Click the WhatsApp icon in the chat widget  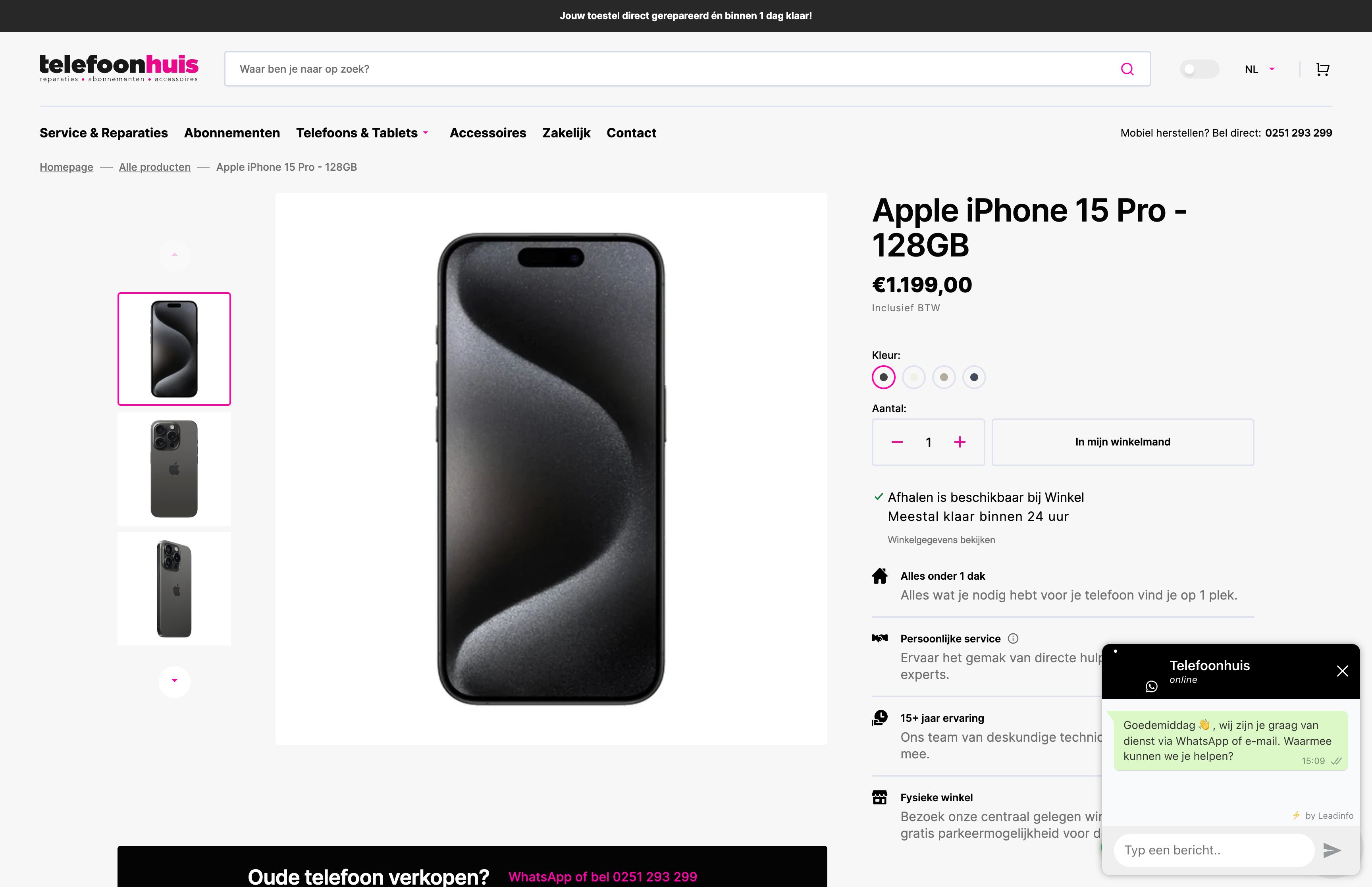pos(1151,686)
